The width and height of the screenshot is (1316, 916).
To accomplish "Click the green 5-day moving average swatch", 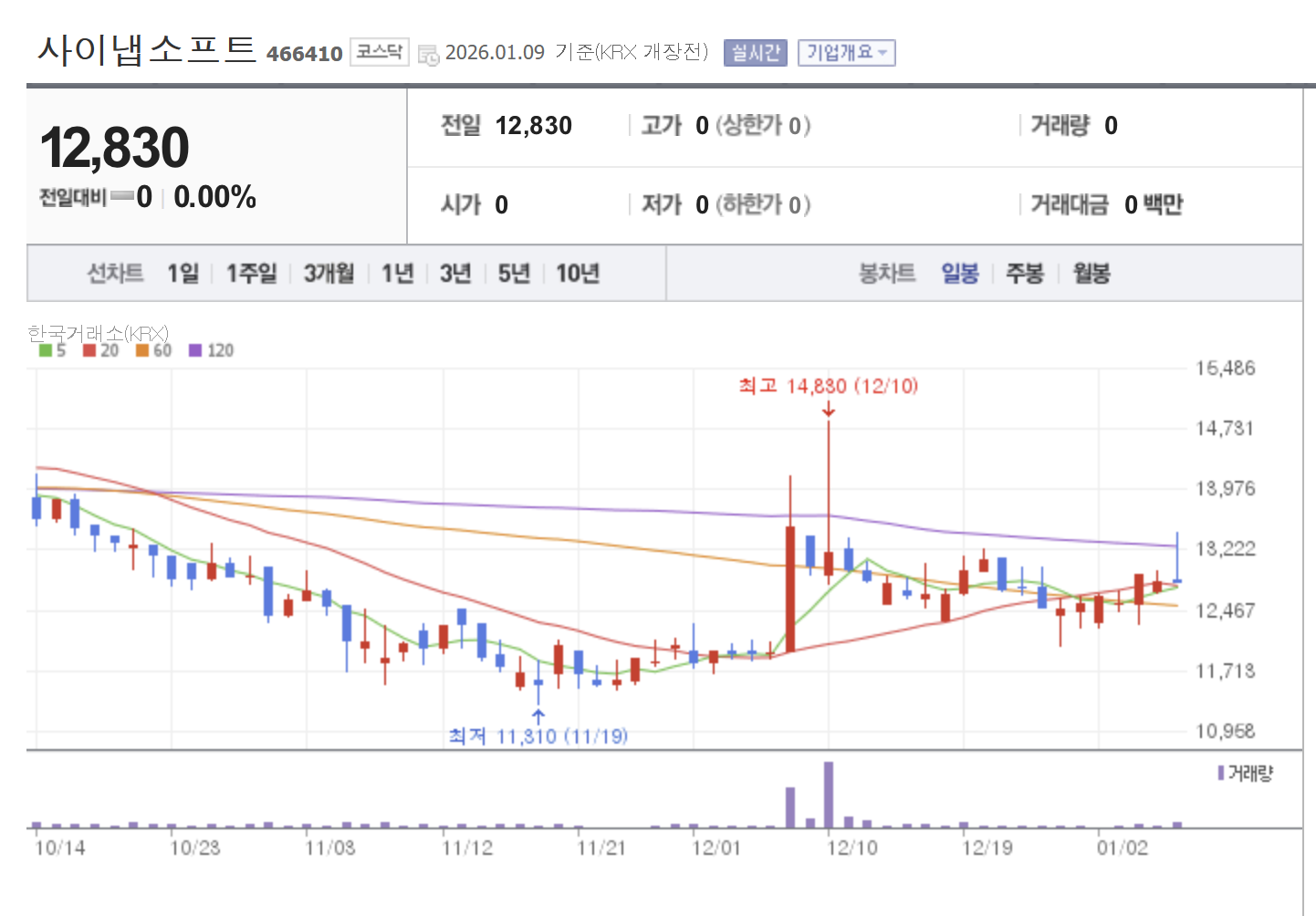I will [46, 350].
